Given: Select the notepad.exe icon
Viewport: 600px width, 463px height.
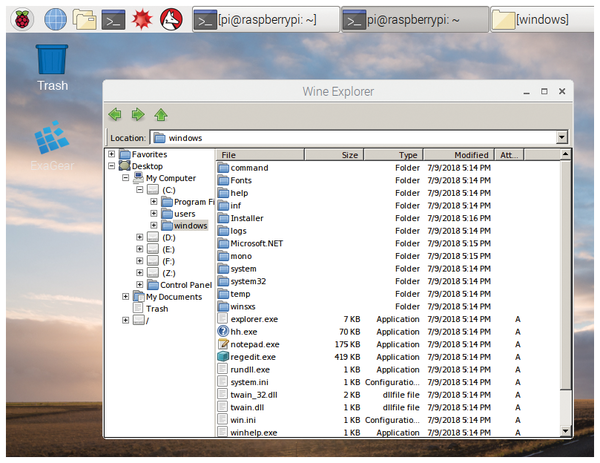Looking at the screenshot, I should click(x=223, y=344).
